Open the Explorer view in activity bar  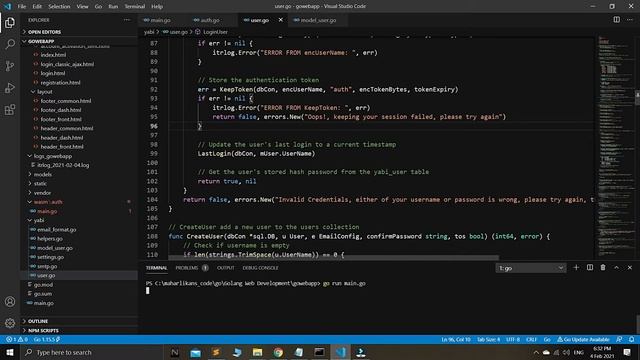point(10,22)
